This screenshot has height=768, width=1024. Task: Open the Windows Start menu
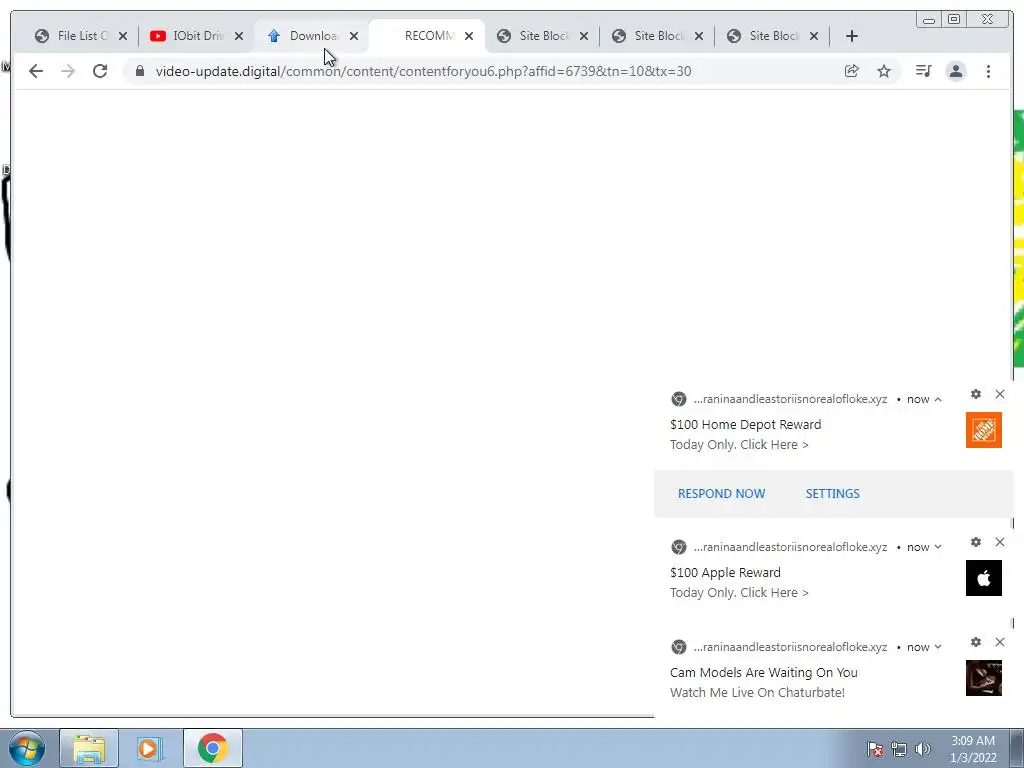click(27, 748)
